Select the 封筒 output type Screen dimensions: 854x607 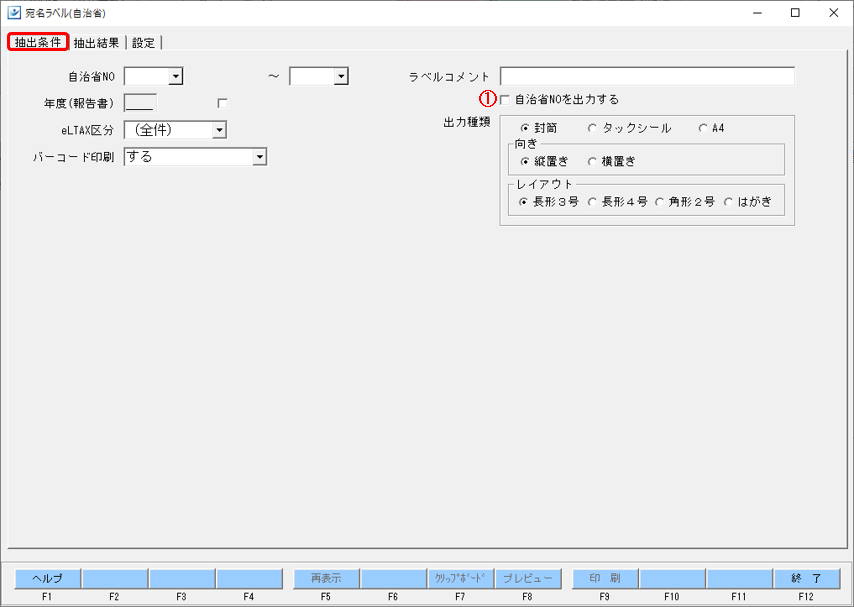(524, 128)
